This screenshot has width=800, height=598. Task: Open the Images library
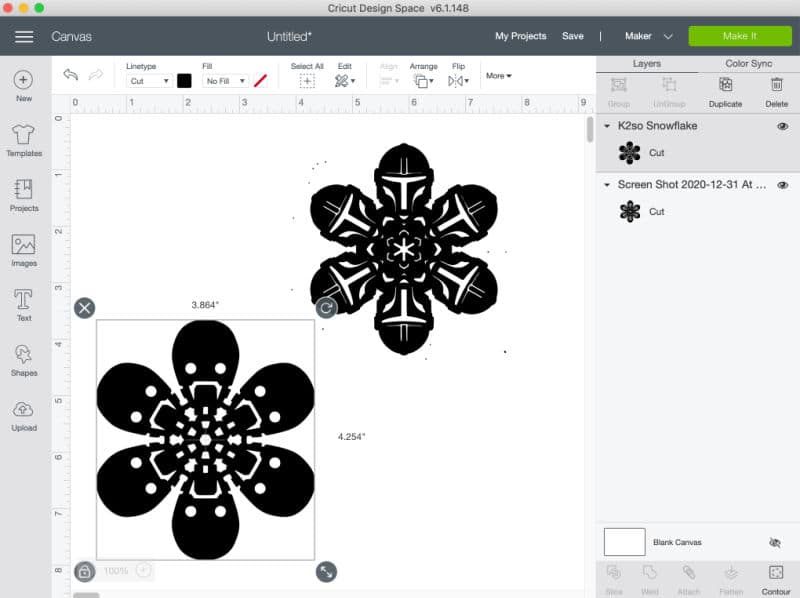click(24, 250)
